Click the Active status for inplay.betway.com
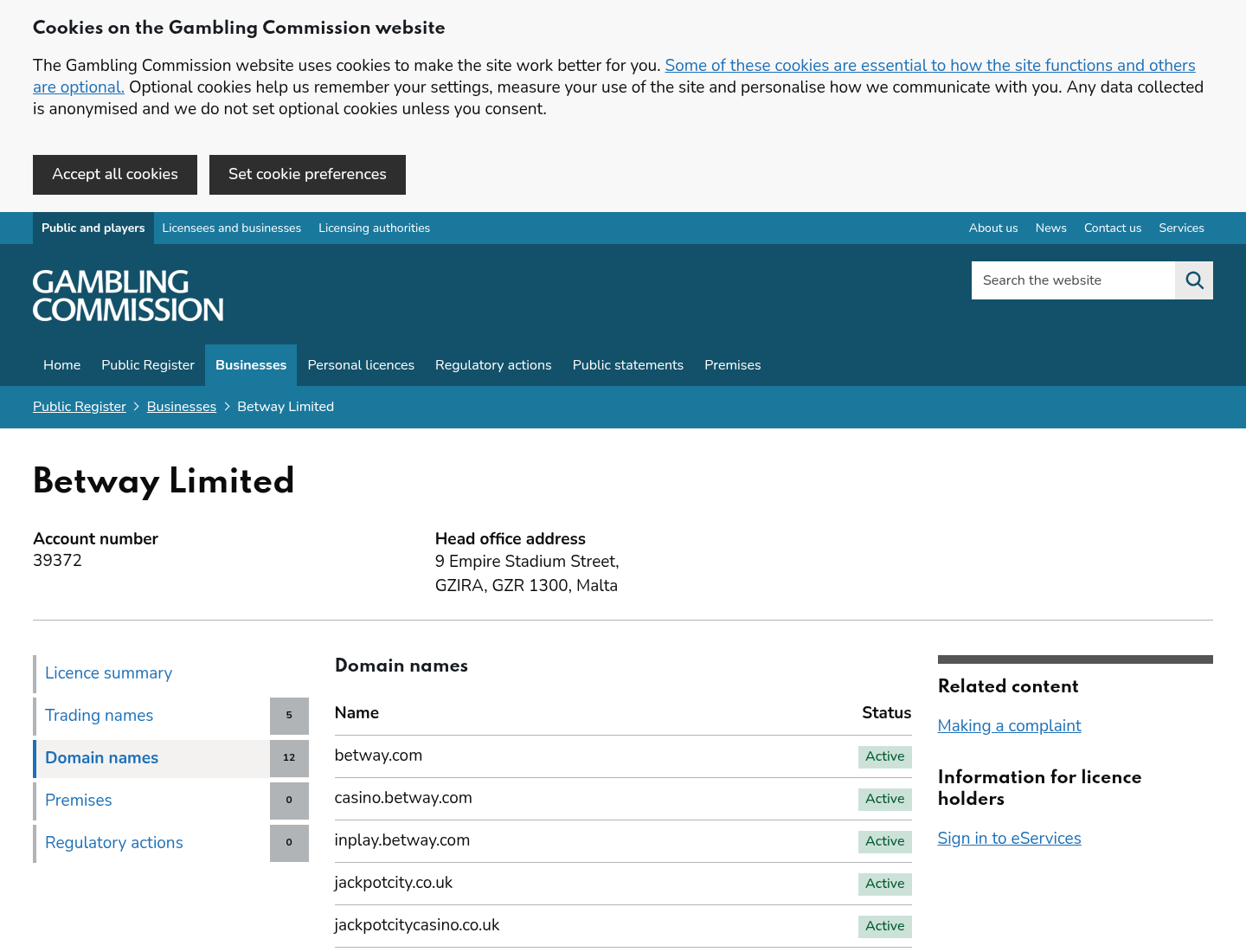Image resolution: width=1246 pixels, height=952 pixels. tap(884, 841)
